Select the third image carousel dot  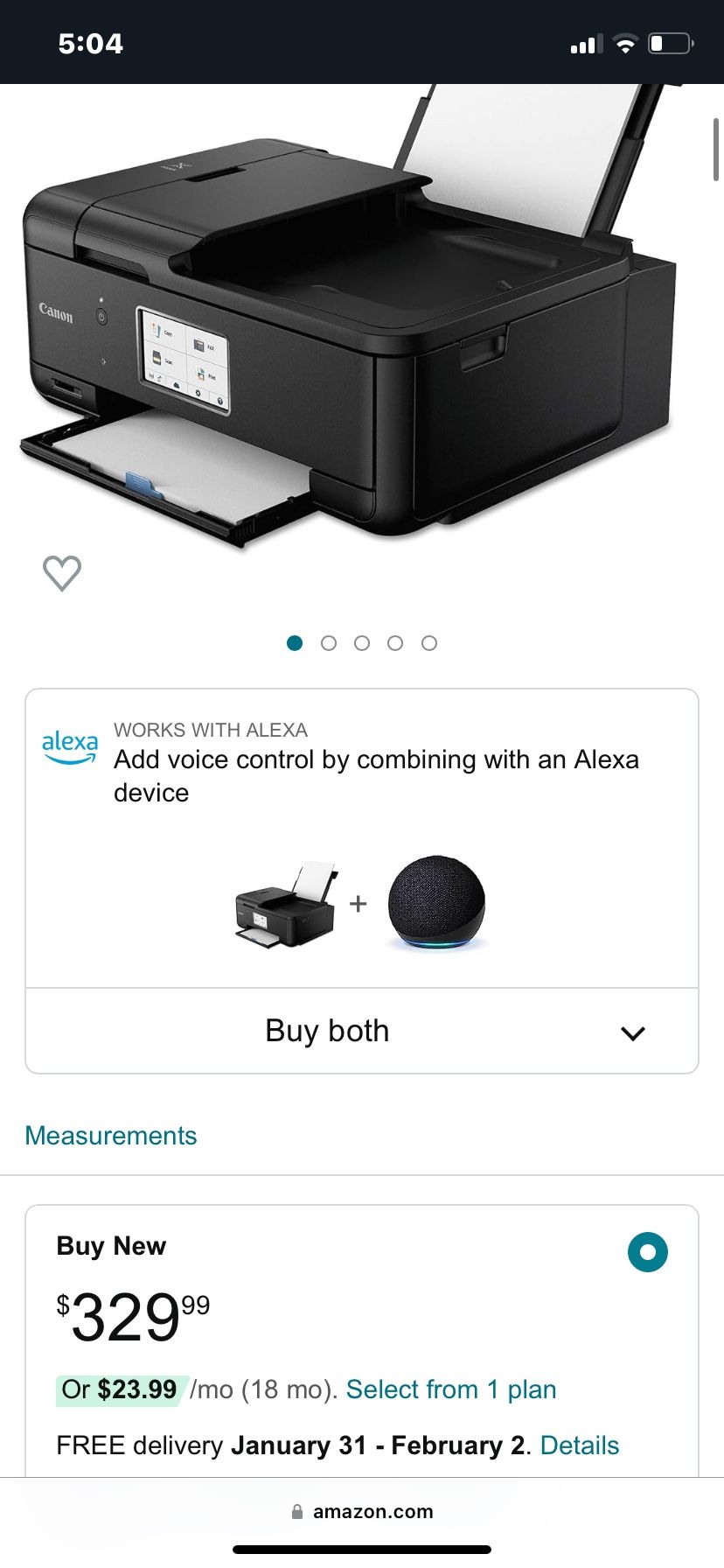[362, 643]
